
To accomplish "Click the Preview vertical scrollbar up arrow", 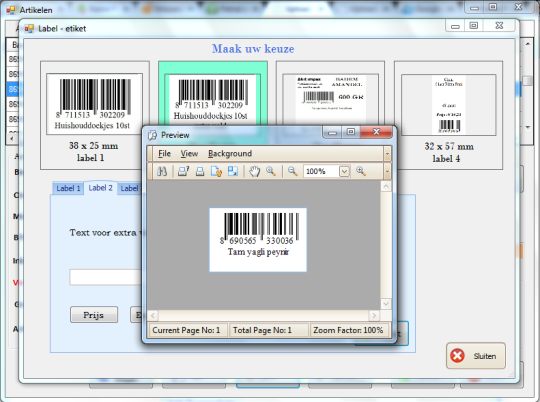I will 386,186.
